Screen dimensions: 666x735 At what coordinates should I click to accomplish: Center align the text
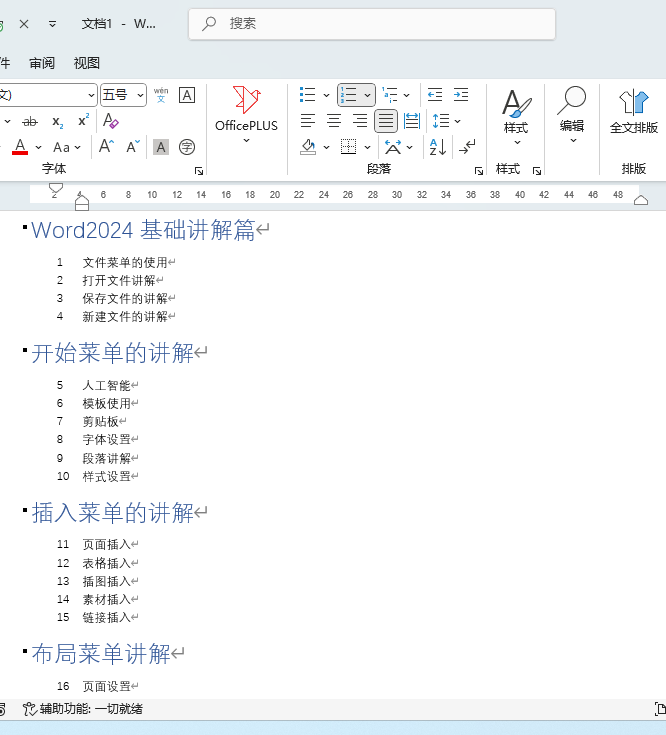tap(334, 121)
